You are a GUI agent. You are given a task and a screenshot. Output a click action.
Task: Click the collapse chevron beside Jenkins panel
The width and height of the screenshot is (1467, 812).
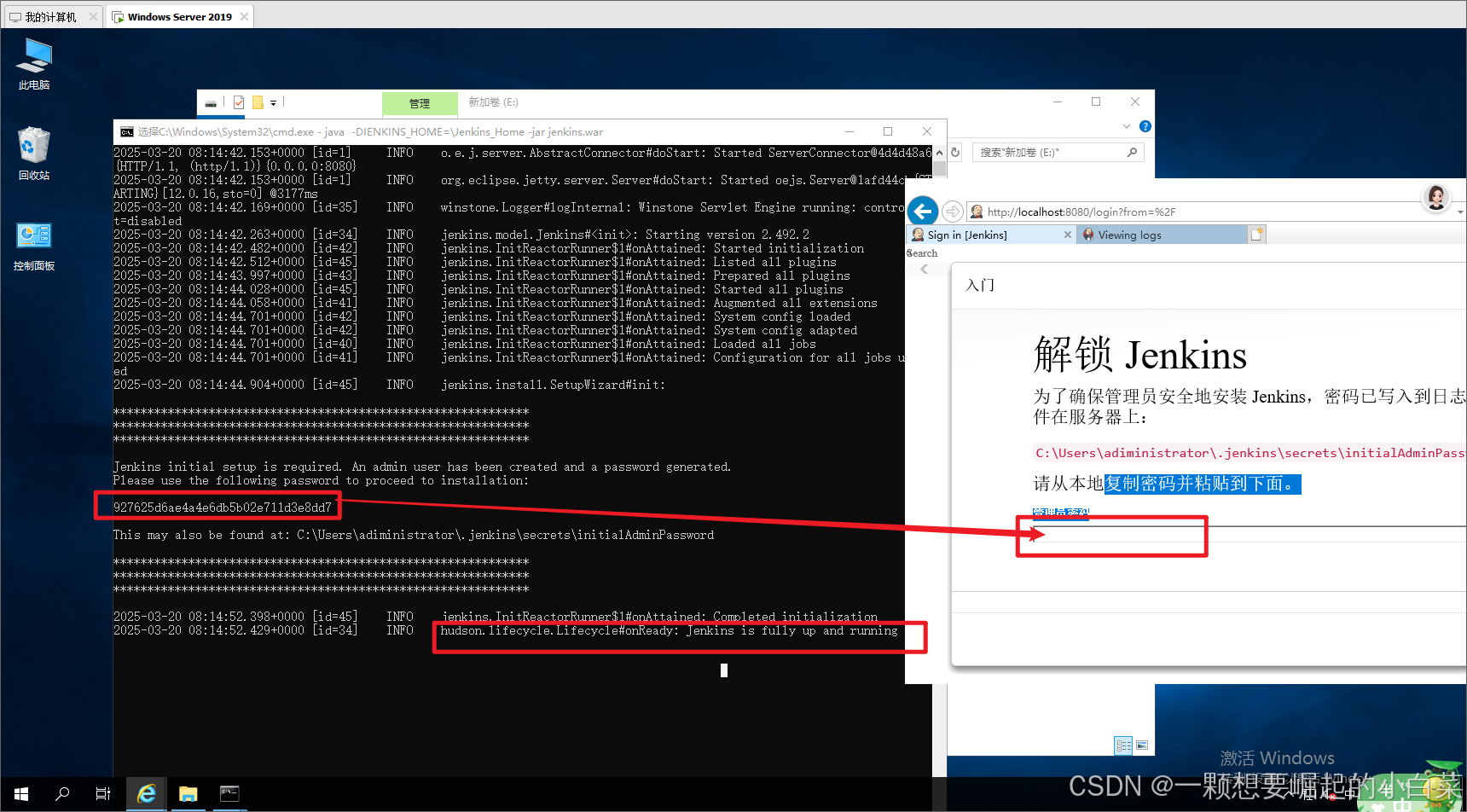click(924, 269)
